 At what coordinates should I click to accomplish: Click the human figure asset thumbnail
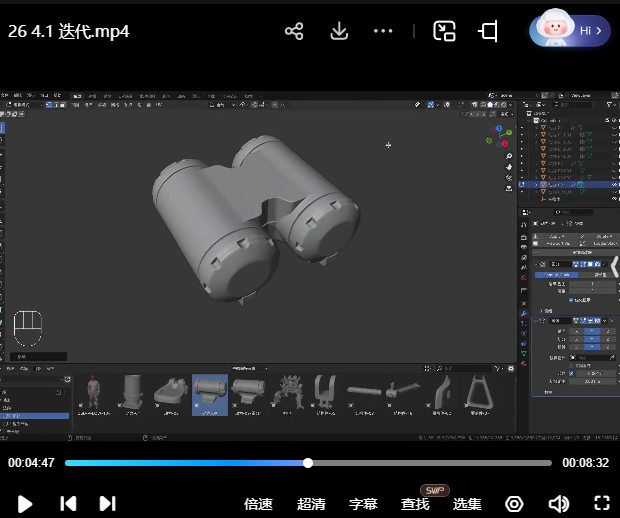coord(94,392)
